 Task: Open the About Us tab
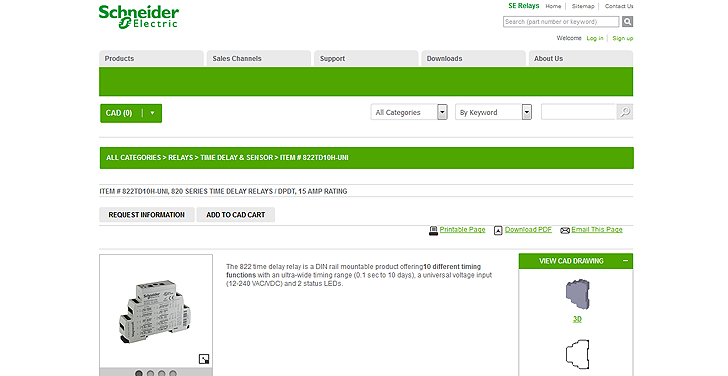[x=581, y=58]
